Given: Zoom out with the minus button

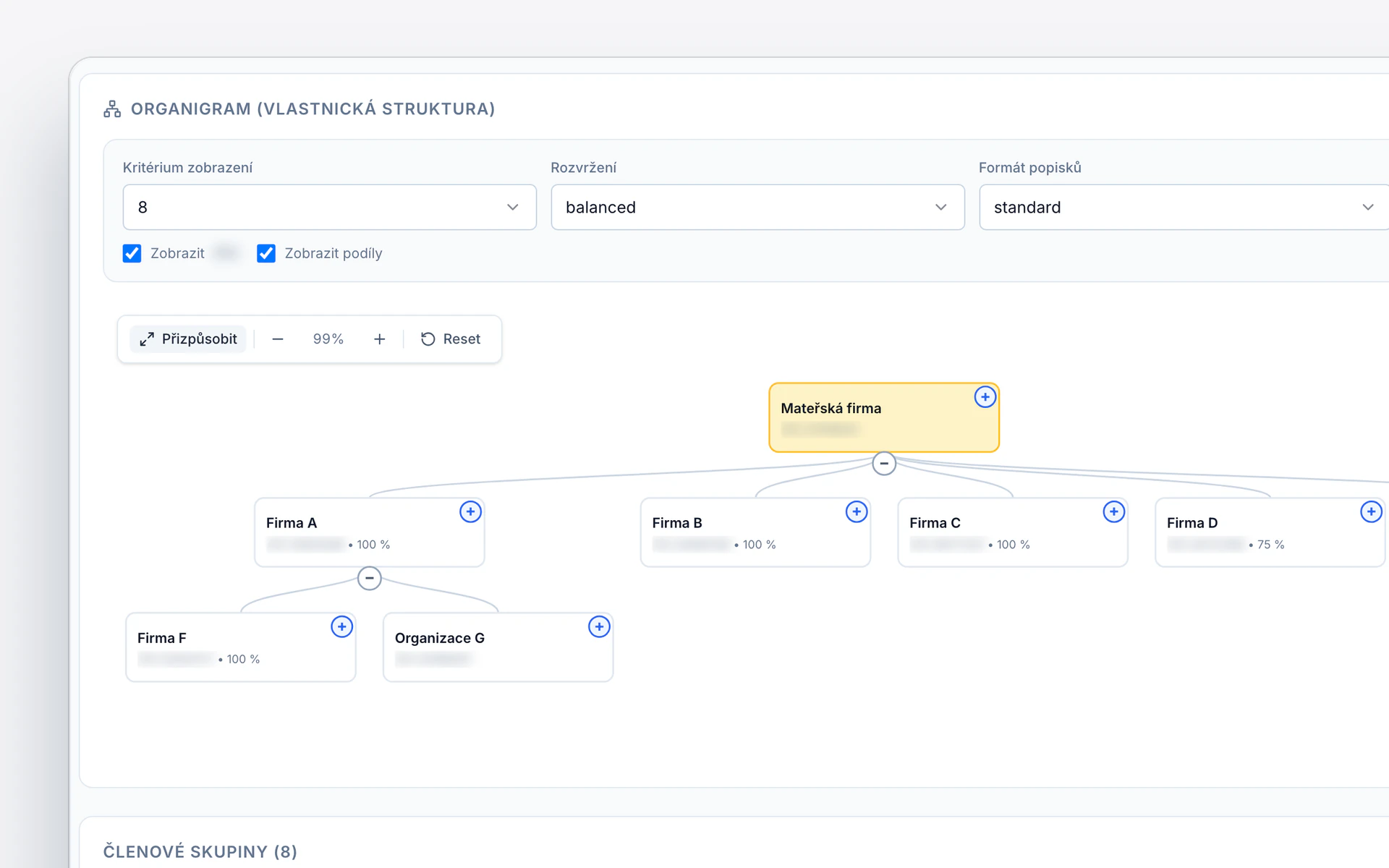Looking at the screenshot, I should tap(278, 339).
